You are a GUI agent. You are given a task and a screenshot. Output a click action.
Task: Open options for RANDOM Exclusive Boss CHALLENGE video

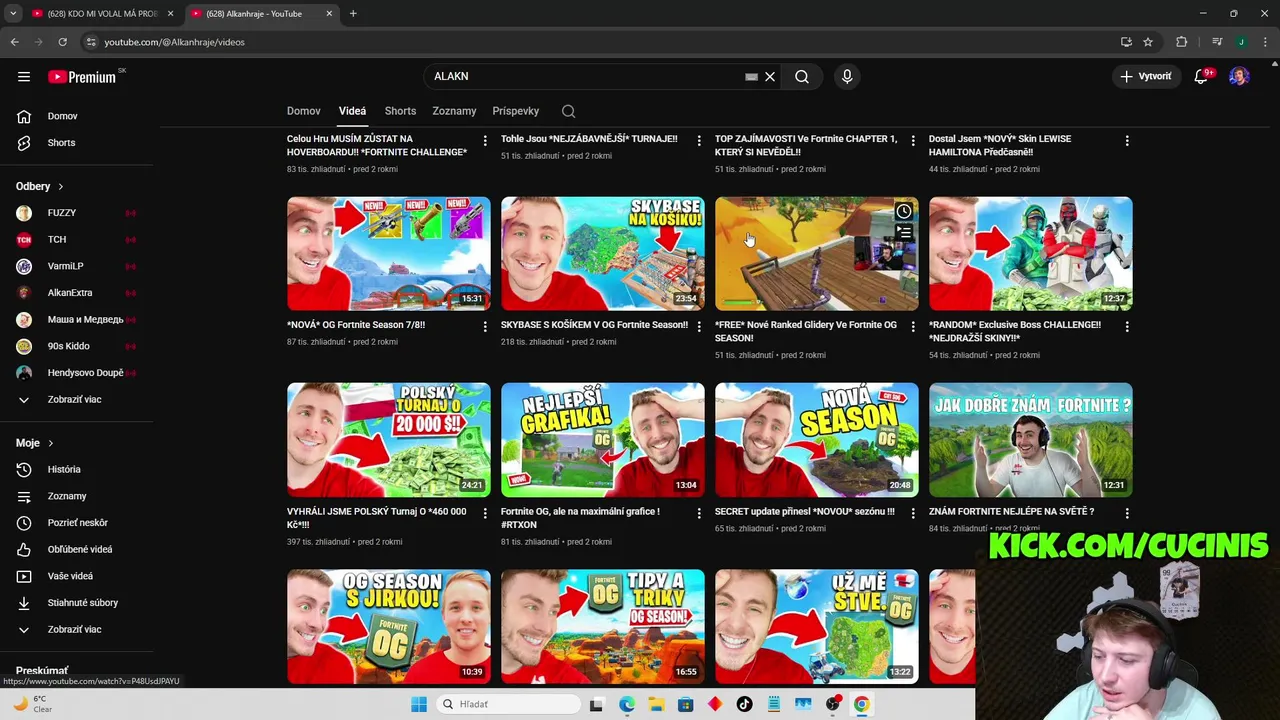[1127, 327]
